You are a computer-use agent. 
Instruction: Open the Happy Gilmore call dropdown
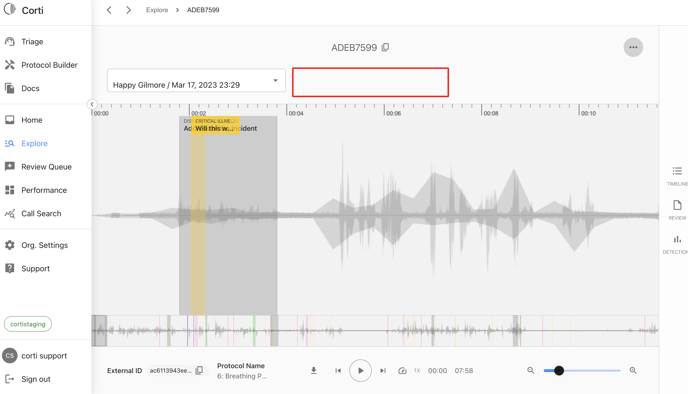196,80
